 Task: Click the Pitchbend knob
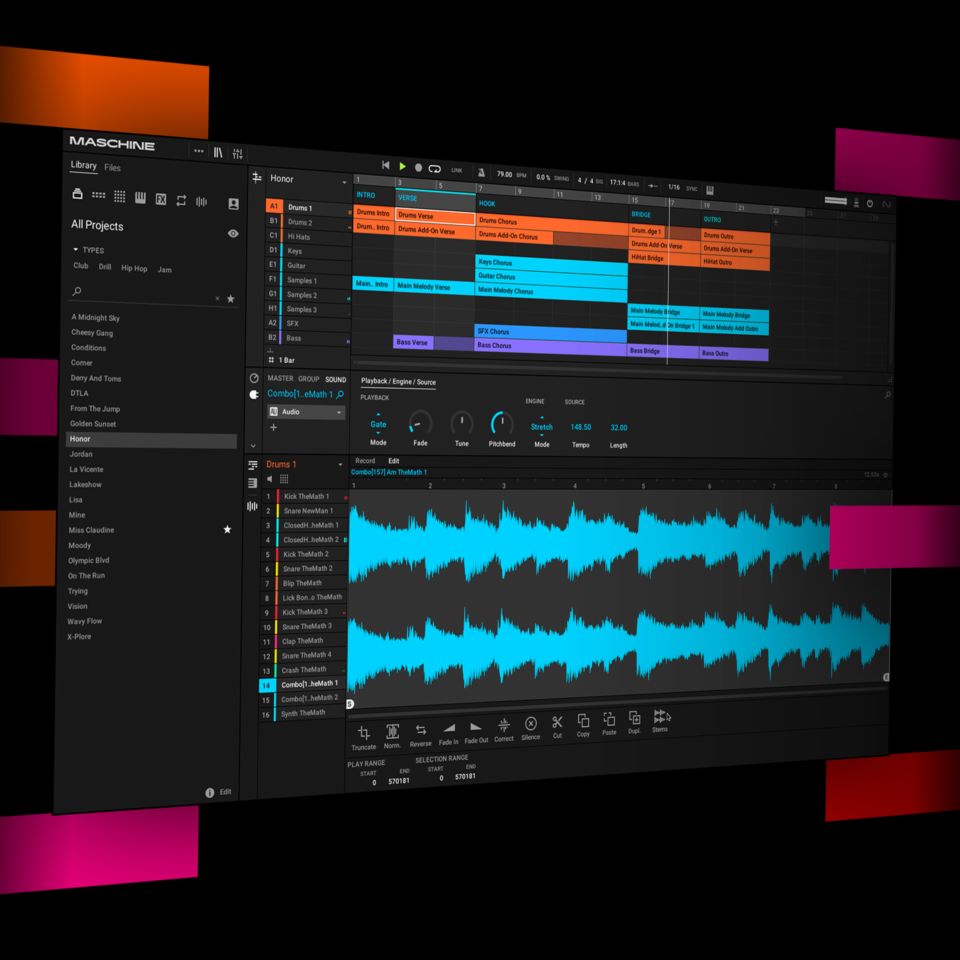[x=502, y=424]
